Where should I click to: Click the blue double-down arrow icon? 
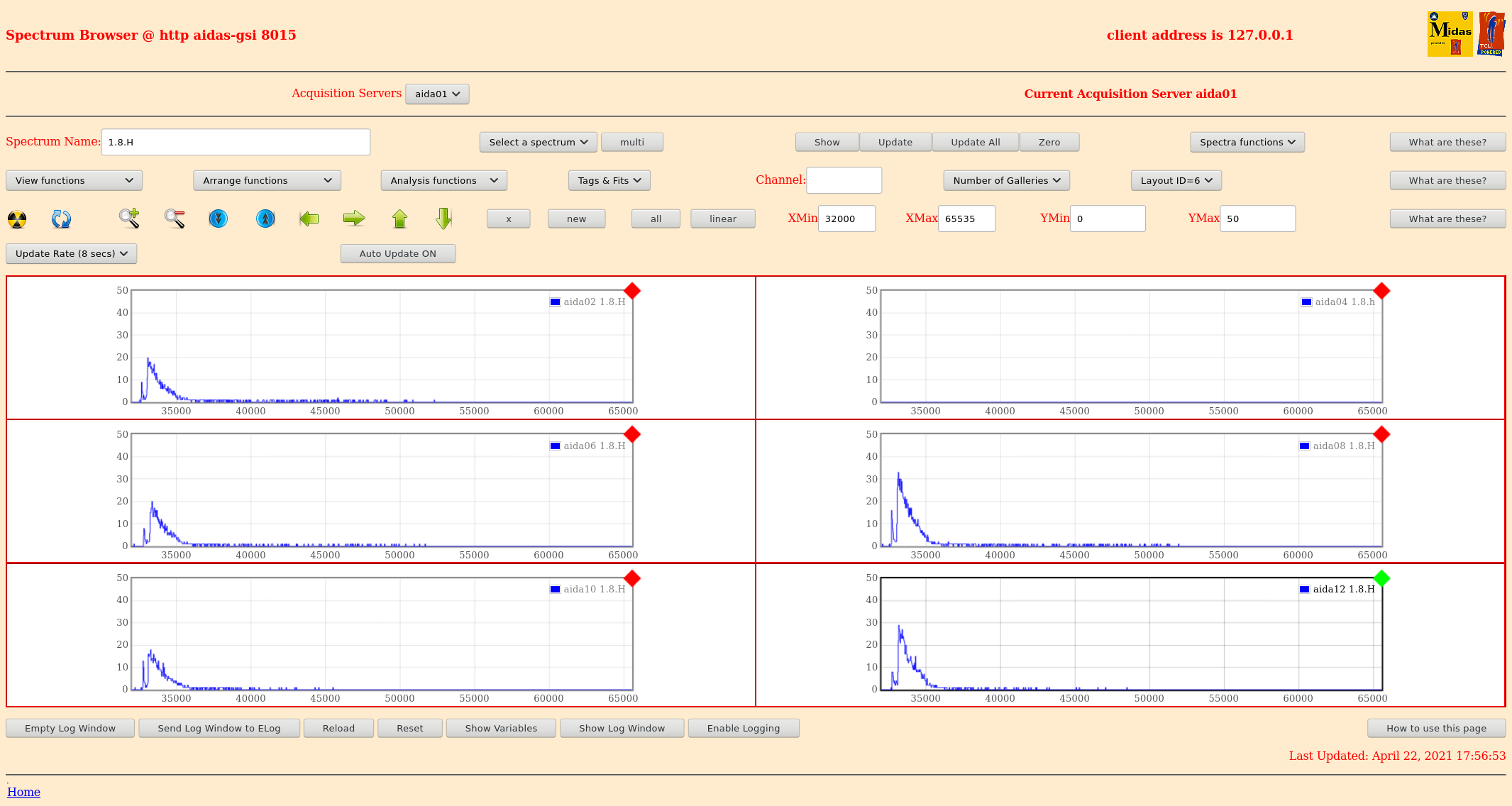coord(219,219)
